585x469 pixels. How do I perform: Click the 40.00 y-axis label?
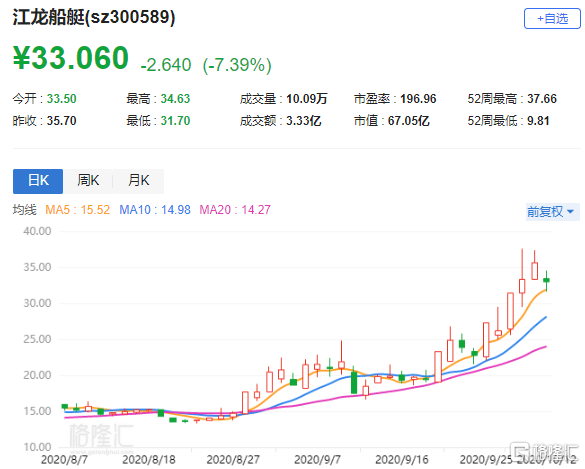tap(37, 231)
